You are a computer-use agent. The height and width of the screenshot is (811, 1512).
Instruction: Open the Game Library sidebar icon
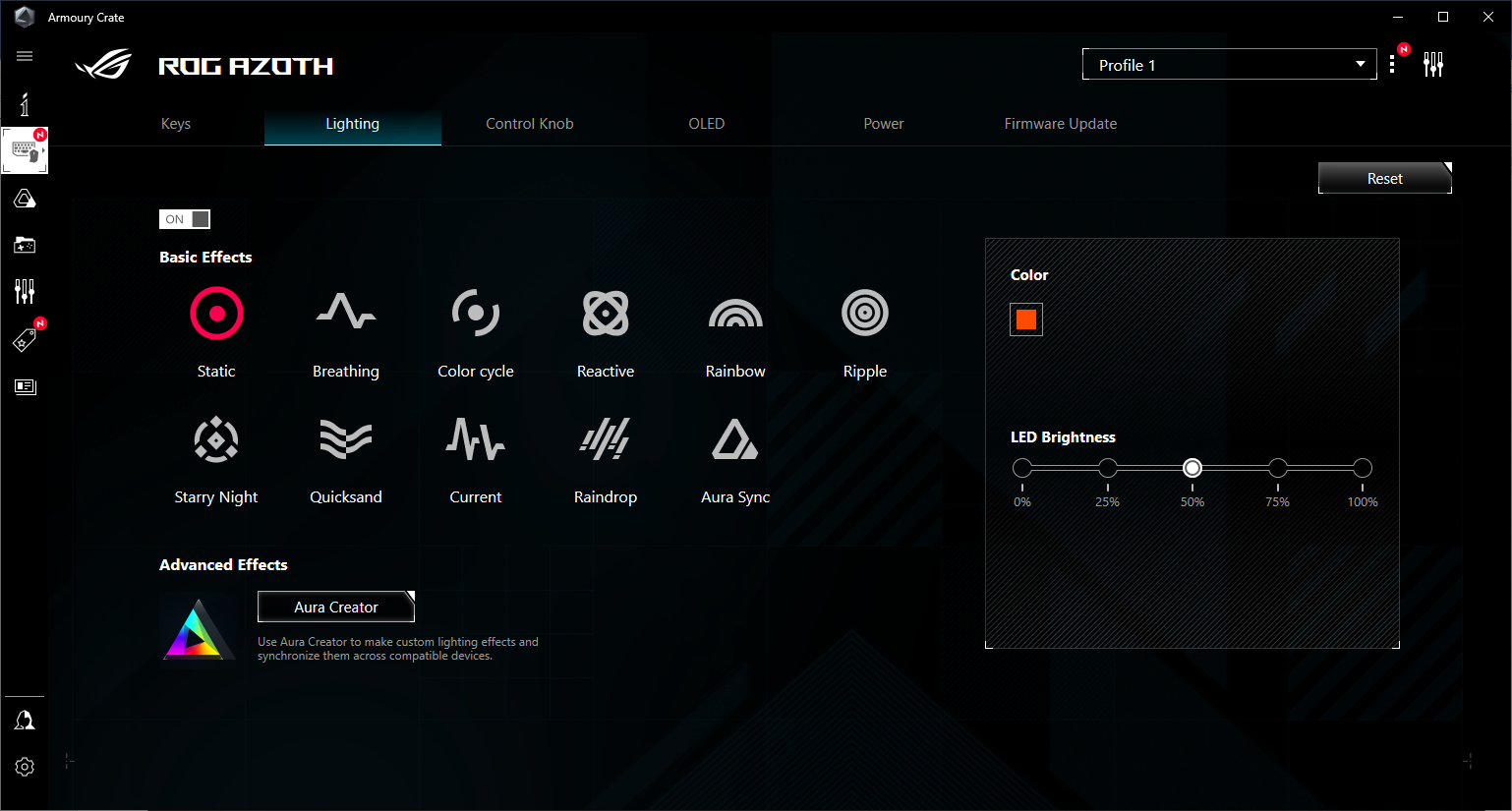coord(25,245)
